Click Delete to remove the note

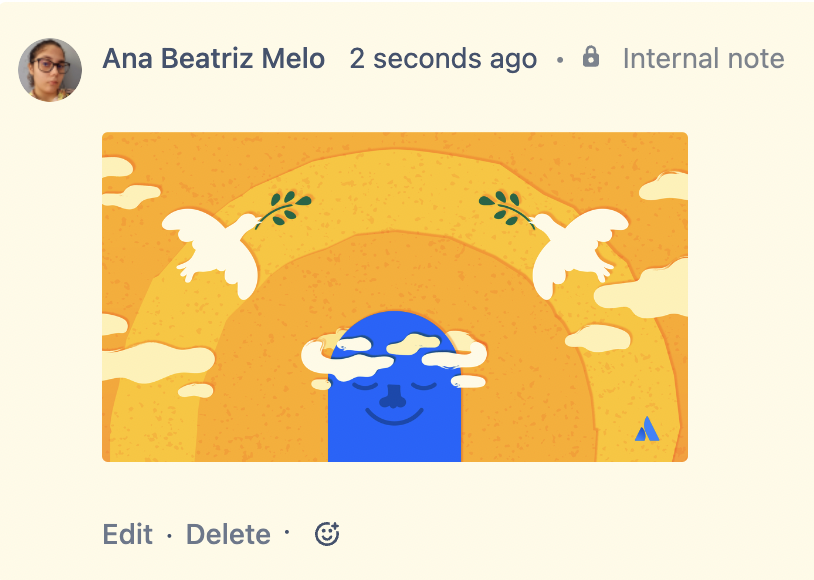click(x=227, y=534)
